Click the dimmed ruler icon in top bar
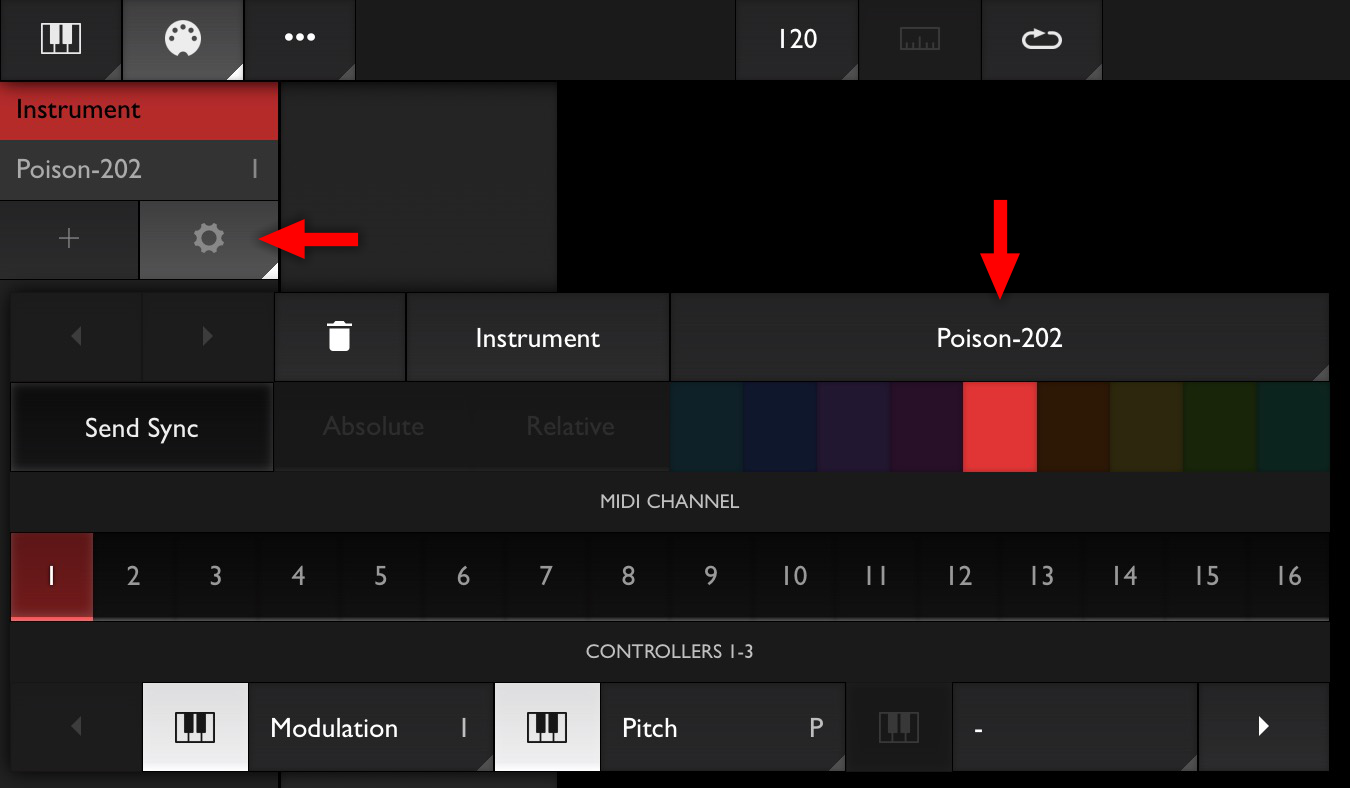The width and height of the screenshot is (1350, 788). pos(919,39)
